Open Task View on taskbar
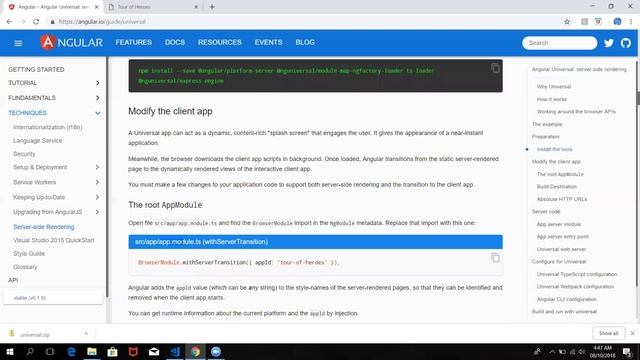This screenshot has width=640, height=360. click(50, 351)
